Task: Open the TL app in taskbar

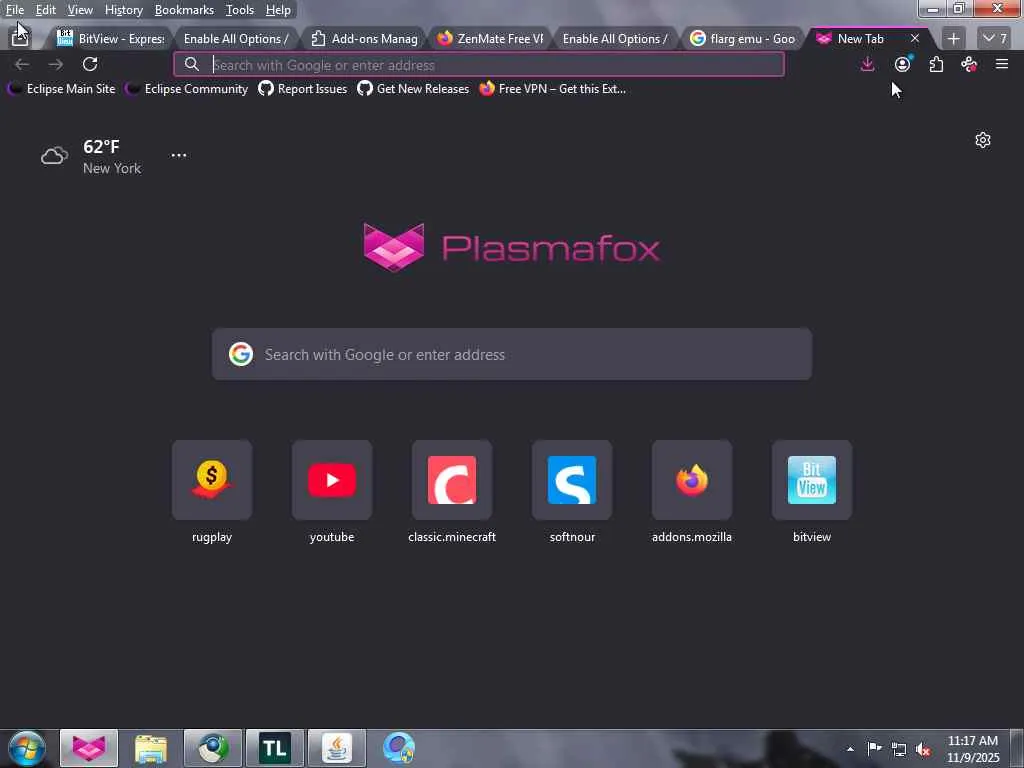Action: (275, 748)
